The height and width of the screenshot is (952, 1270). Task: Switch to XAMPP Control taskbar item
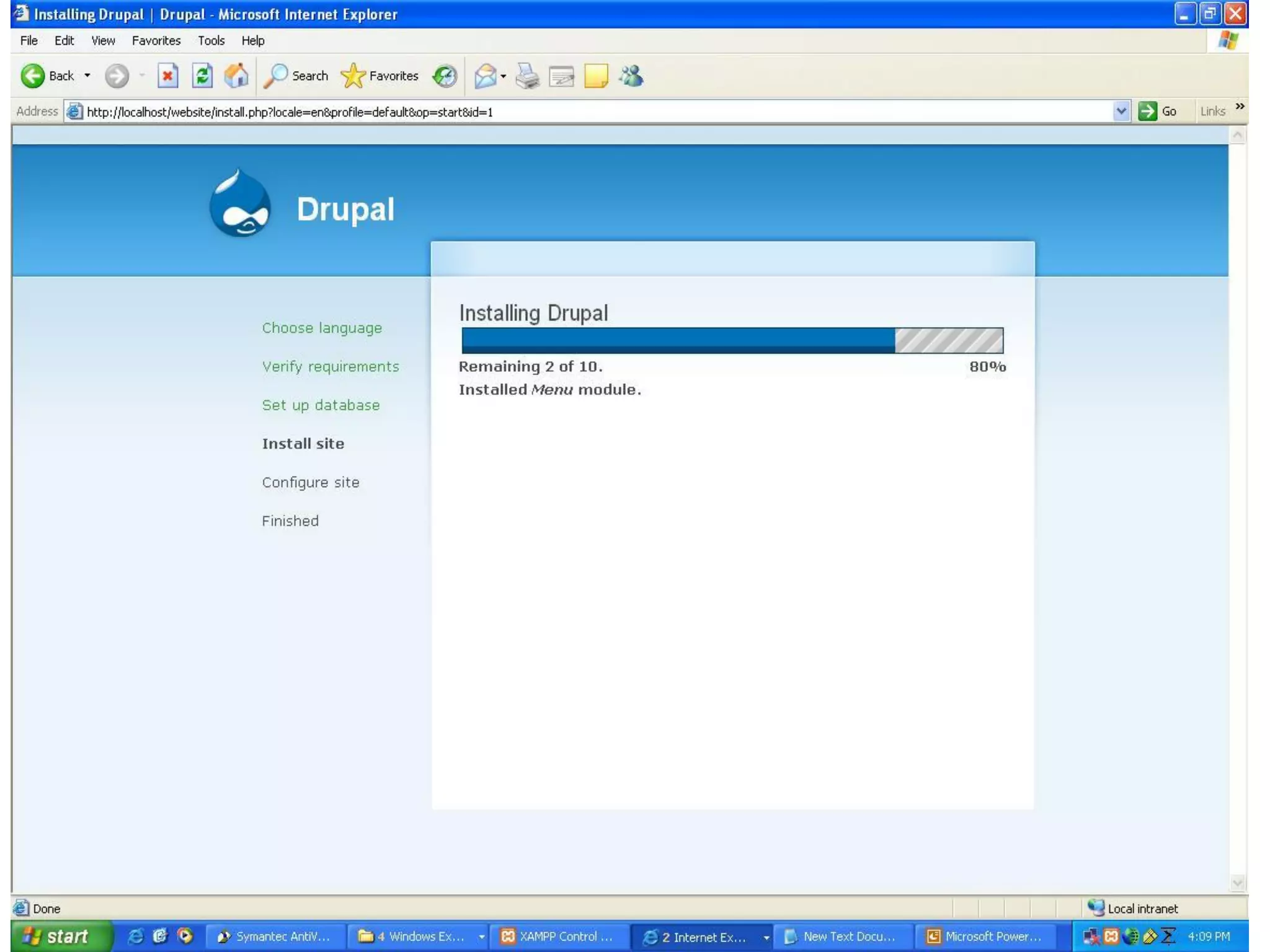click(558, 937)
